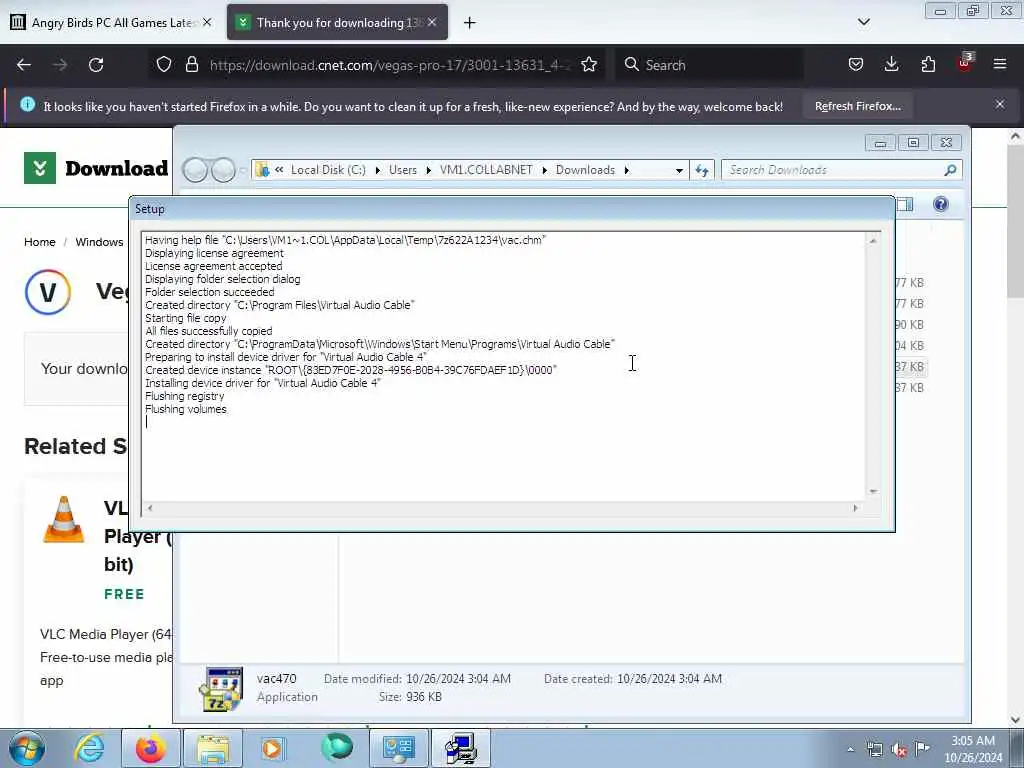This screenshot has width=1024, height=768.
Task: Click Downloads in Explorer address path
Action: click(585, 170)
